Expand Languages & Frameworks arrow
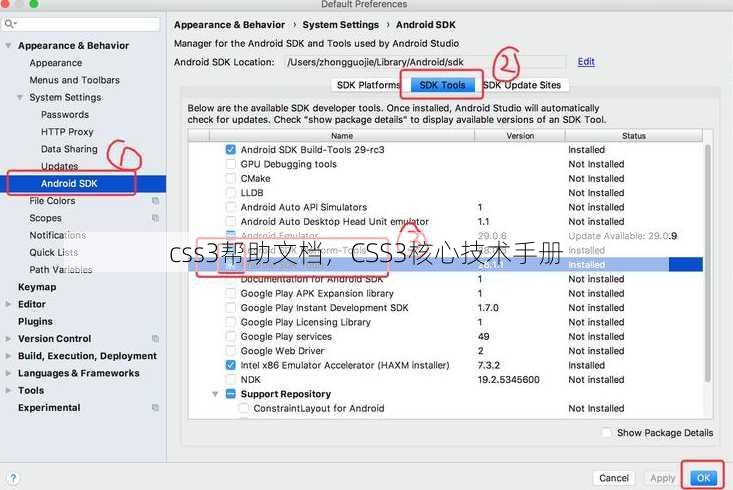 tap(8, 373)
